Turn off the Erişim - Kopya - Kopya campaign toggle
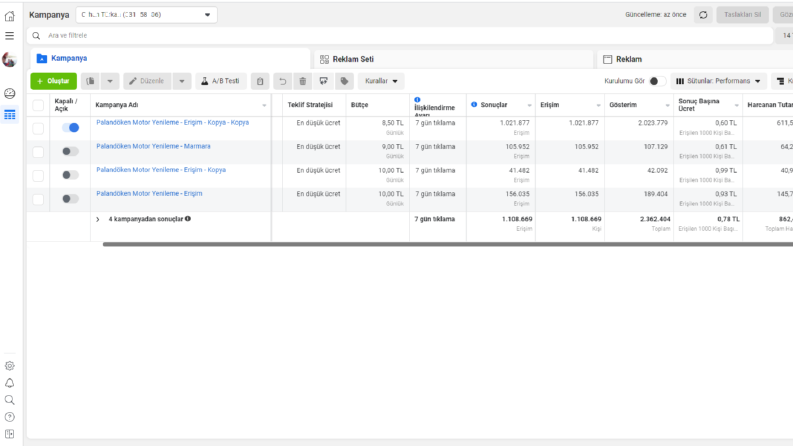The image size is (793, 446). [x=70, y=127]
